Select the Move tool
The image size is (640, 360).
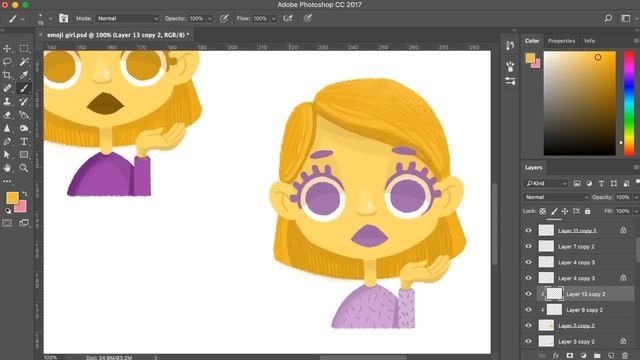point(7,49)
